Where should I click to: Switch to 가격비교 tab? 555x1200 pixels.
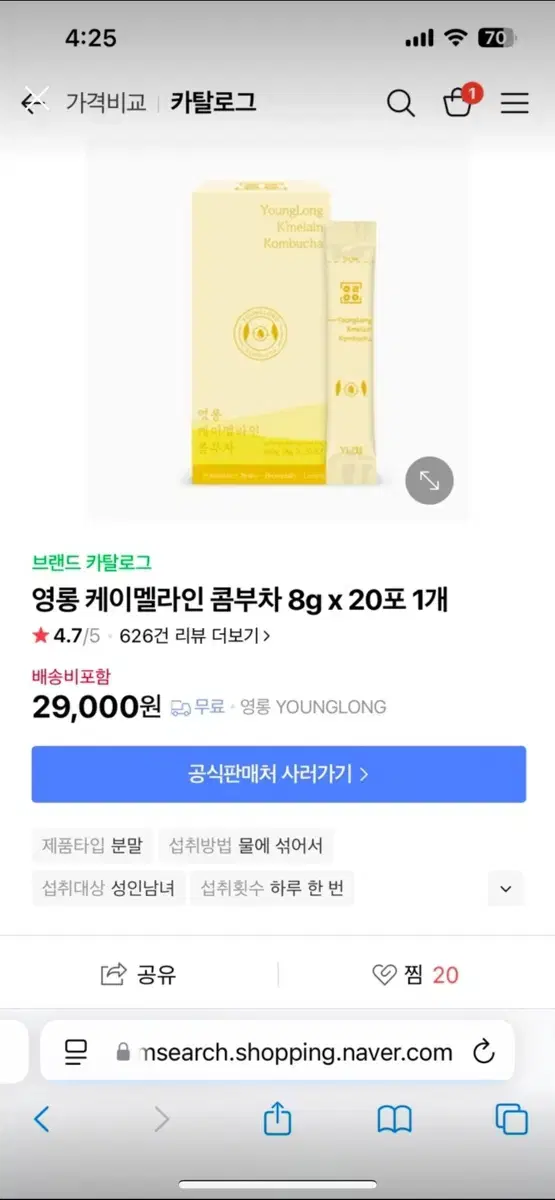tap(106, 102)
